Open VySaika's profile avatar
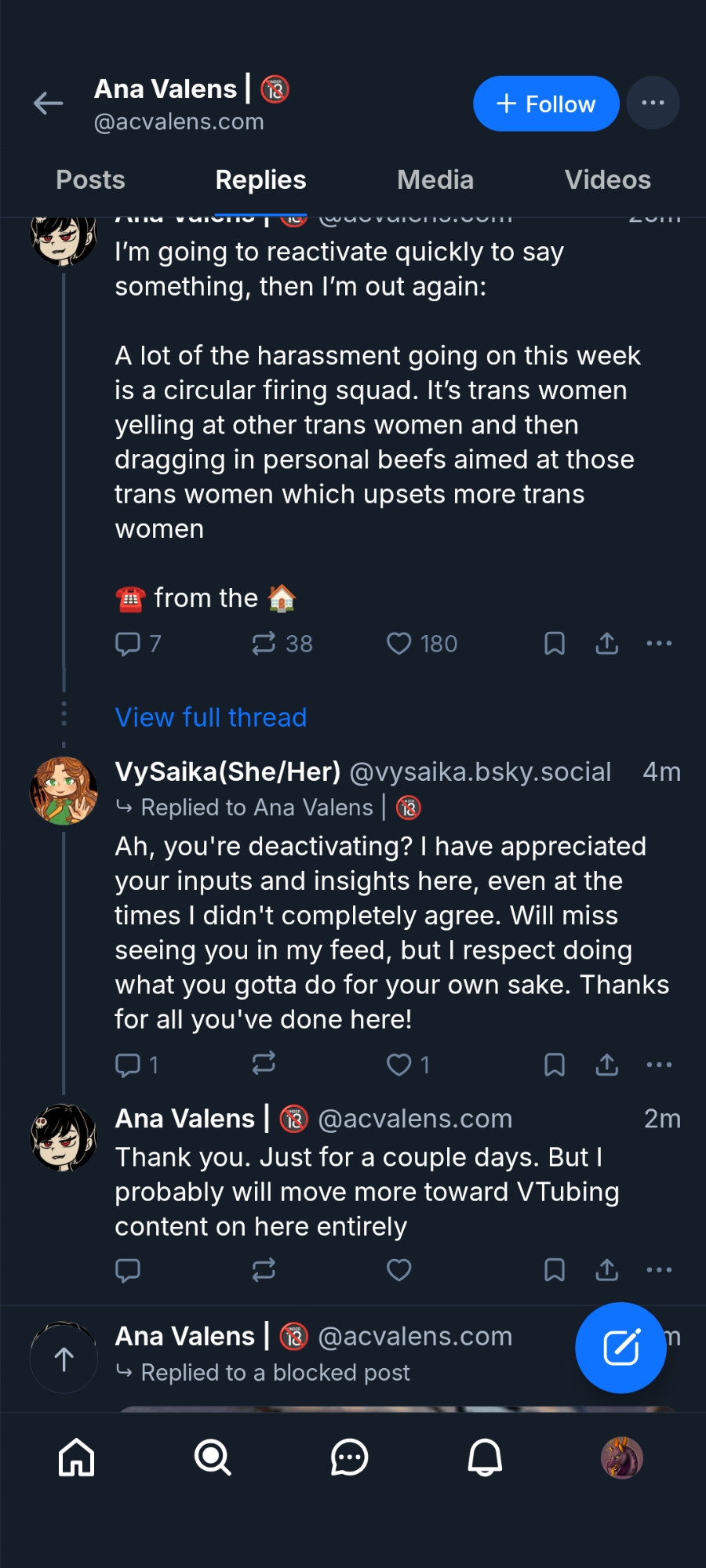 (64, 790)
